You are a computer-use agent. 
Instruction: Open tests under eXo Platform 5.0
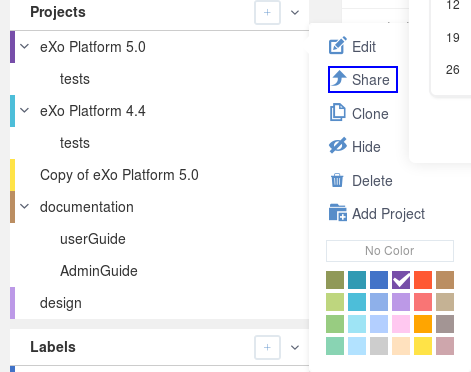pyautogui.click(x=75, y=79)
